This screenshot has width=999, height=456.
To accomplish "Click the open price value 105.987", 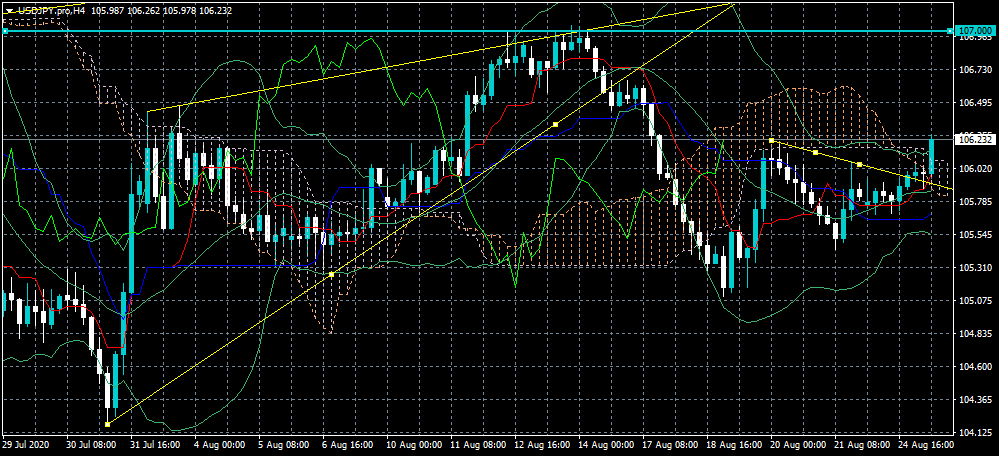I will point(106,11).
